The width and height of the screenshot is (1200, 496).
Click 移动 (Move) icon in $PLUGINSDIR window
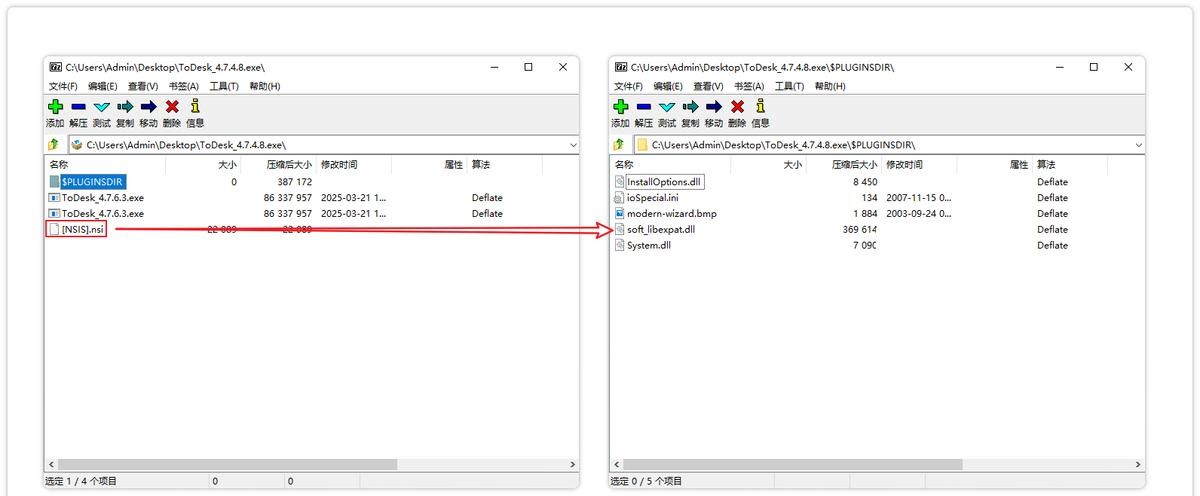coord(713,106)
